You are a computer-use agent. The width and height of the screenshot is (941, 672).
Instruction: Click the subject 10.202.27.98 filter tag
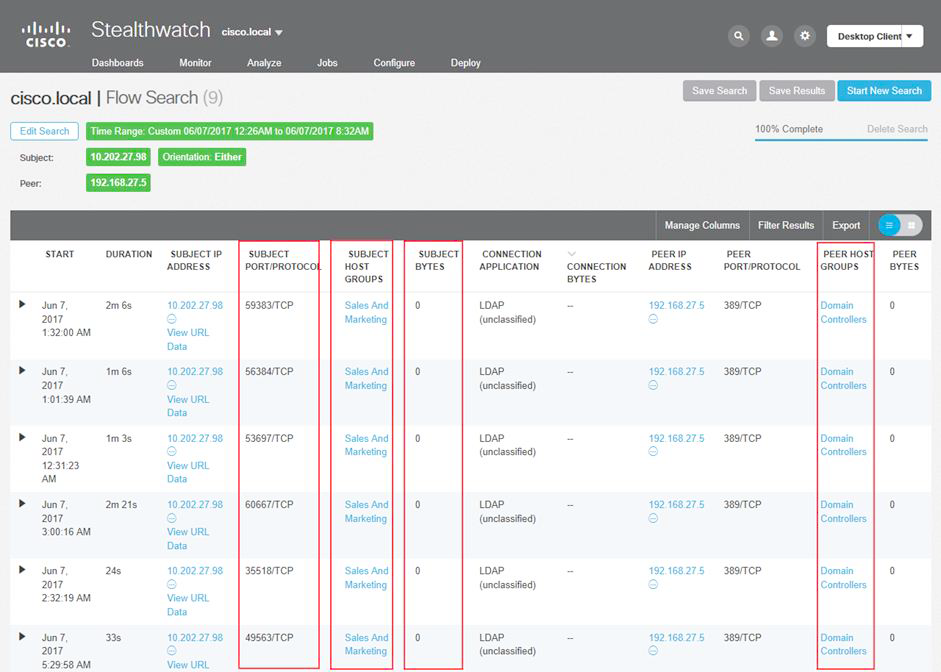point(118,157)
